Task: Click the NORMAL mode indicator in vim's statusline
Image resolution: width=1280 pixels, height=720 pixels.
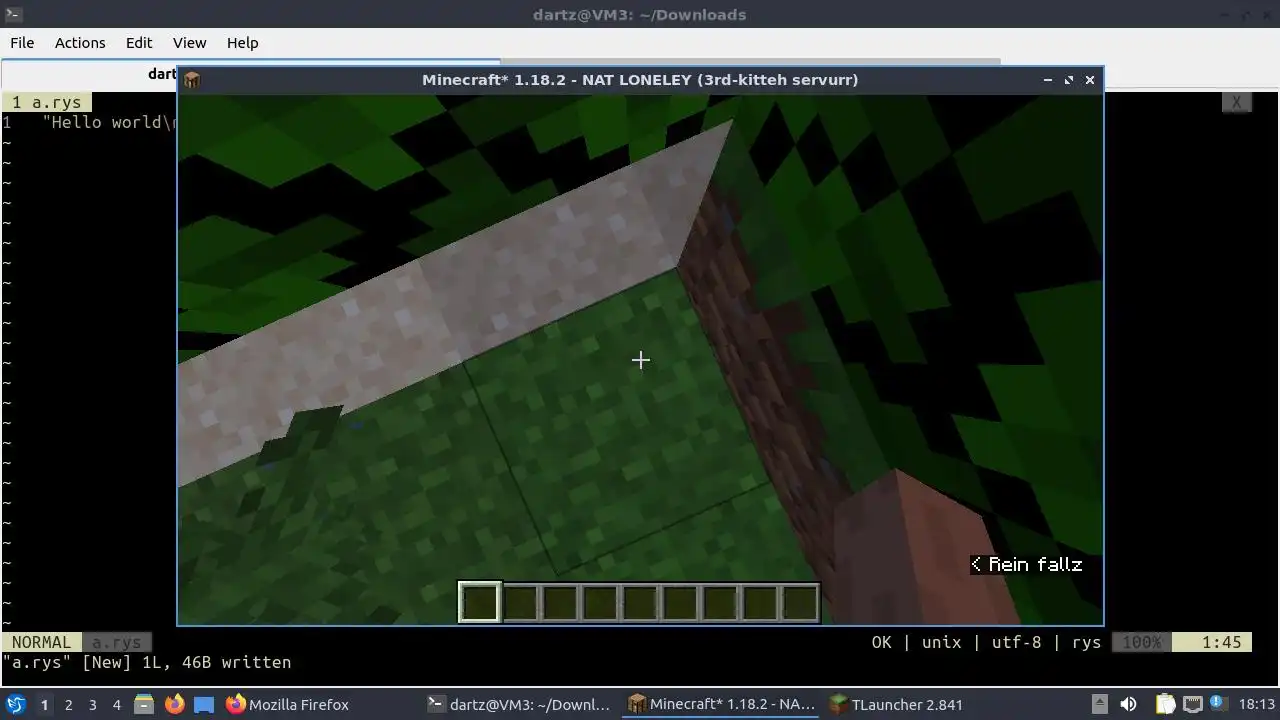Action: [41, 642]
